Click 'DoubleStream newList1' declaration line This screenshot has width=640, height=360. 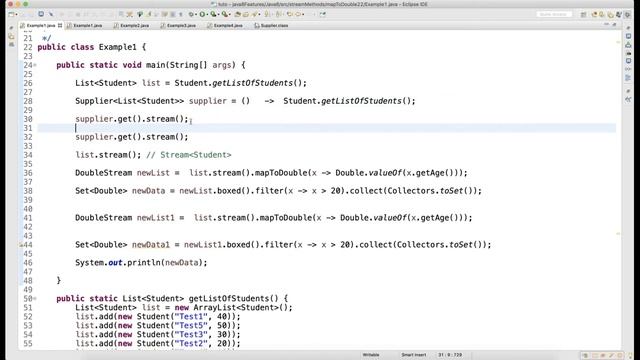click(x=273, y=218)
